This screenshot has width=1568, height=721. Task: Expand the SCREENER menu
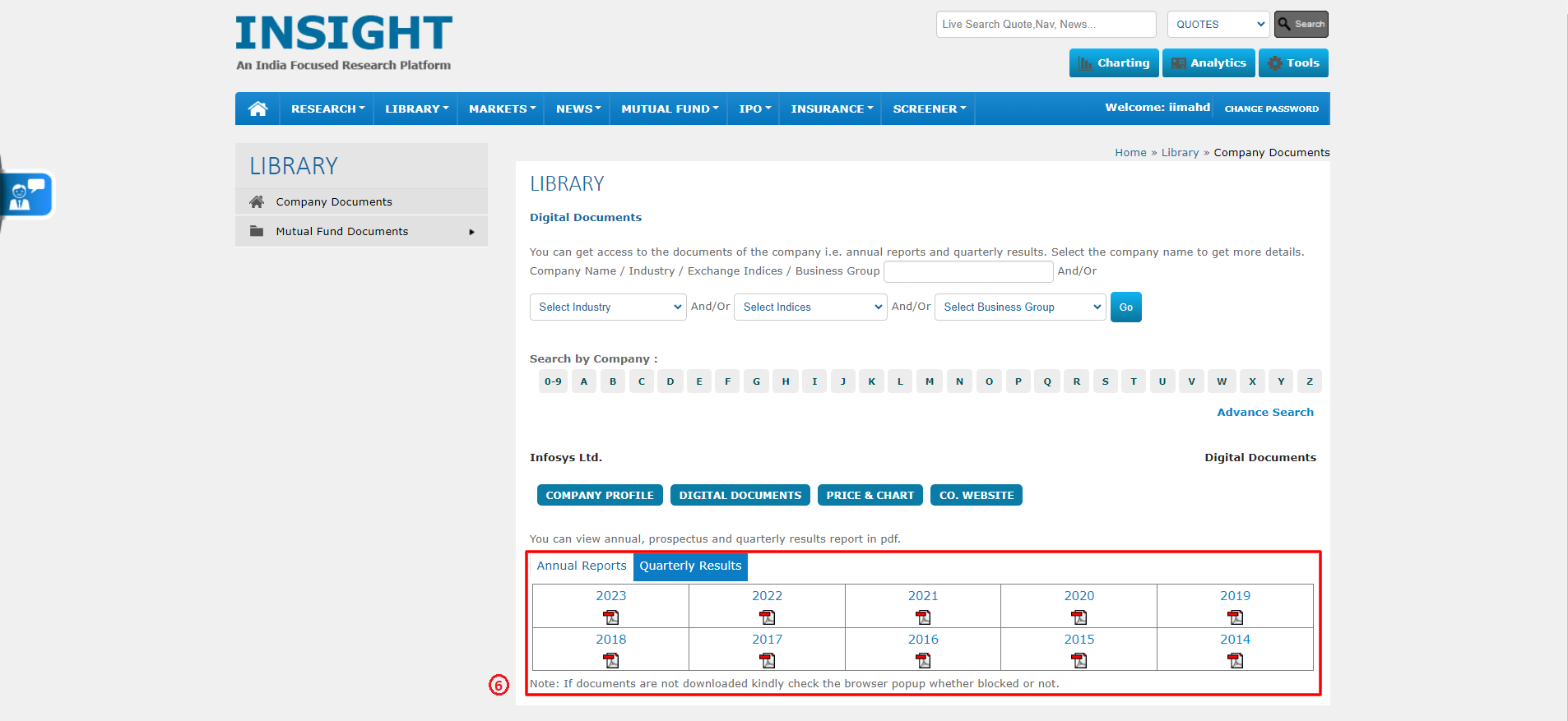(930, 109)
